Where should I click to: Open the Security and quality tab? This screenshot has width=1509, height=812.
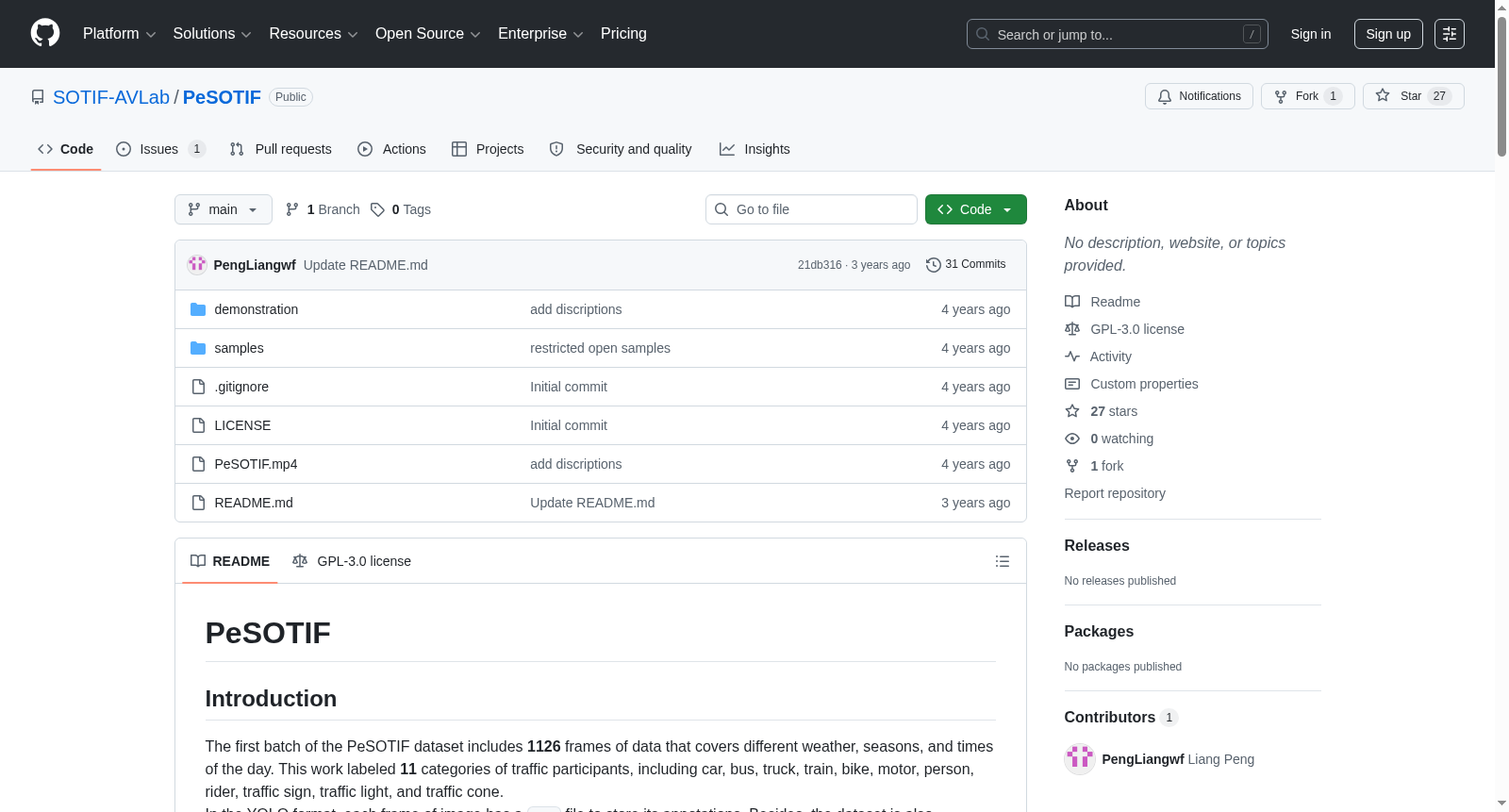coord(621,149)
